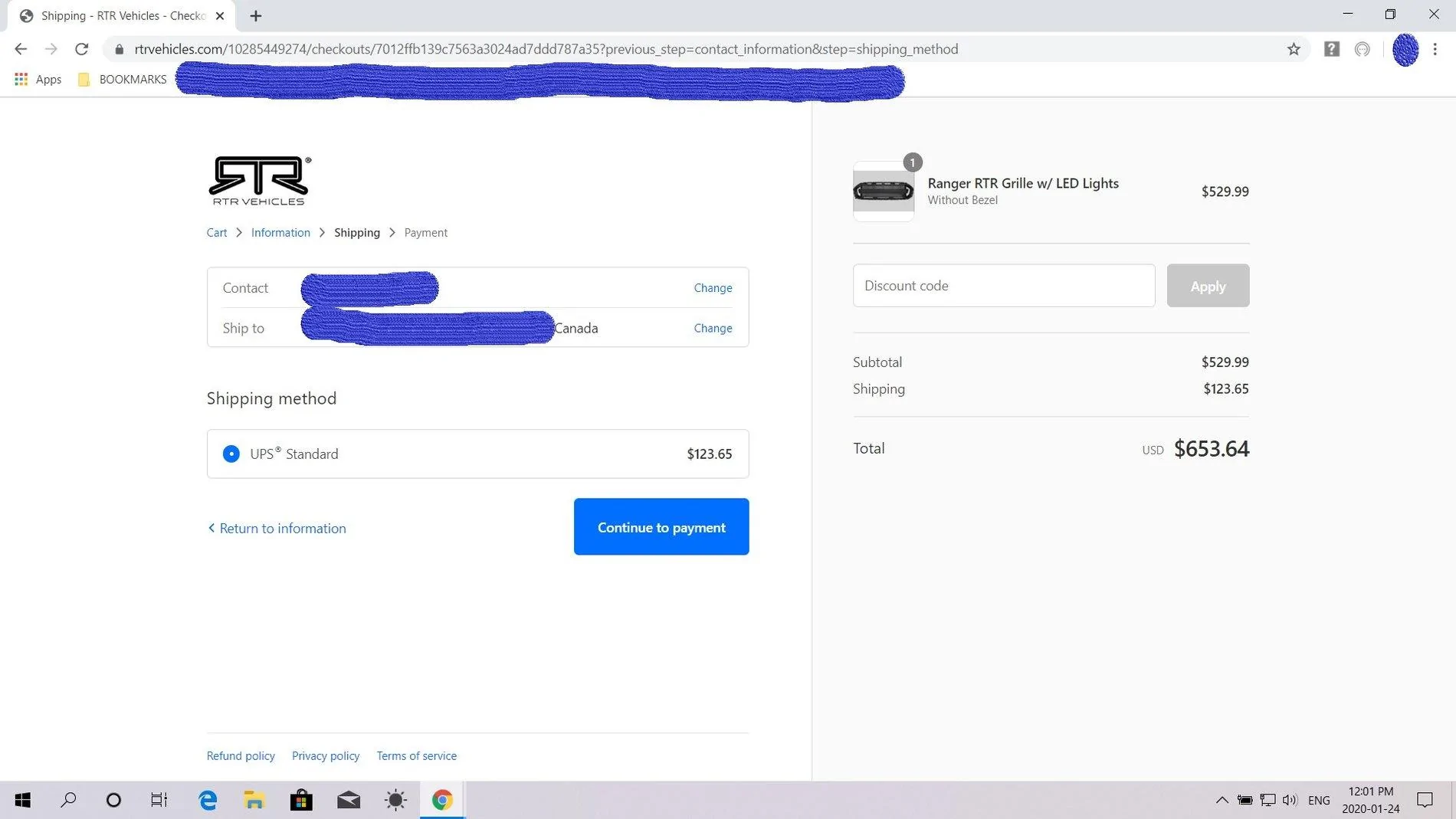1456x819 pixels.
Task: Open the volume control in system tray
Action: point(1290,800)
